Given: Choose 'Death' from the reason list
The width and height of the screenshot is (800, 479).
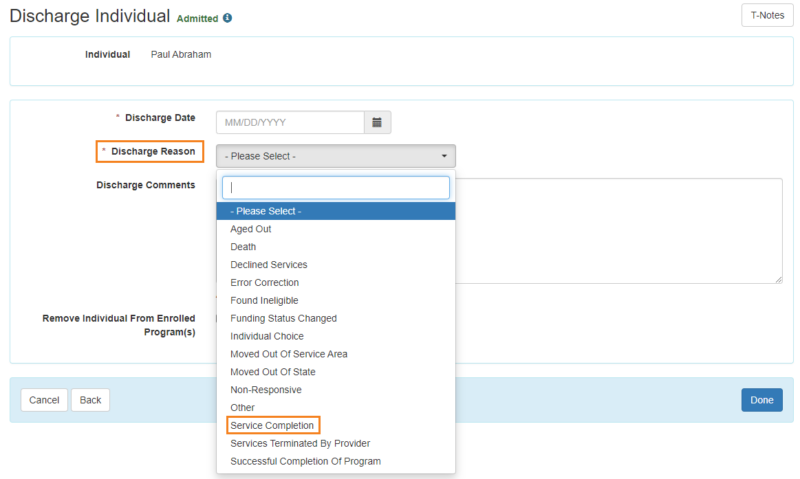Looking at the screenshot, I should 243,247.
